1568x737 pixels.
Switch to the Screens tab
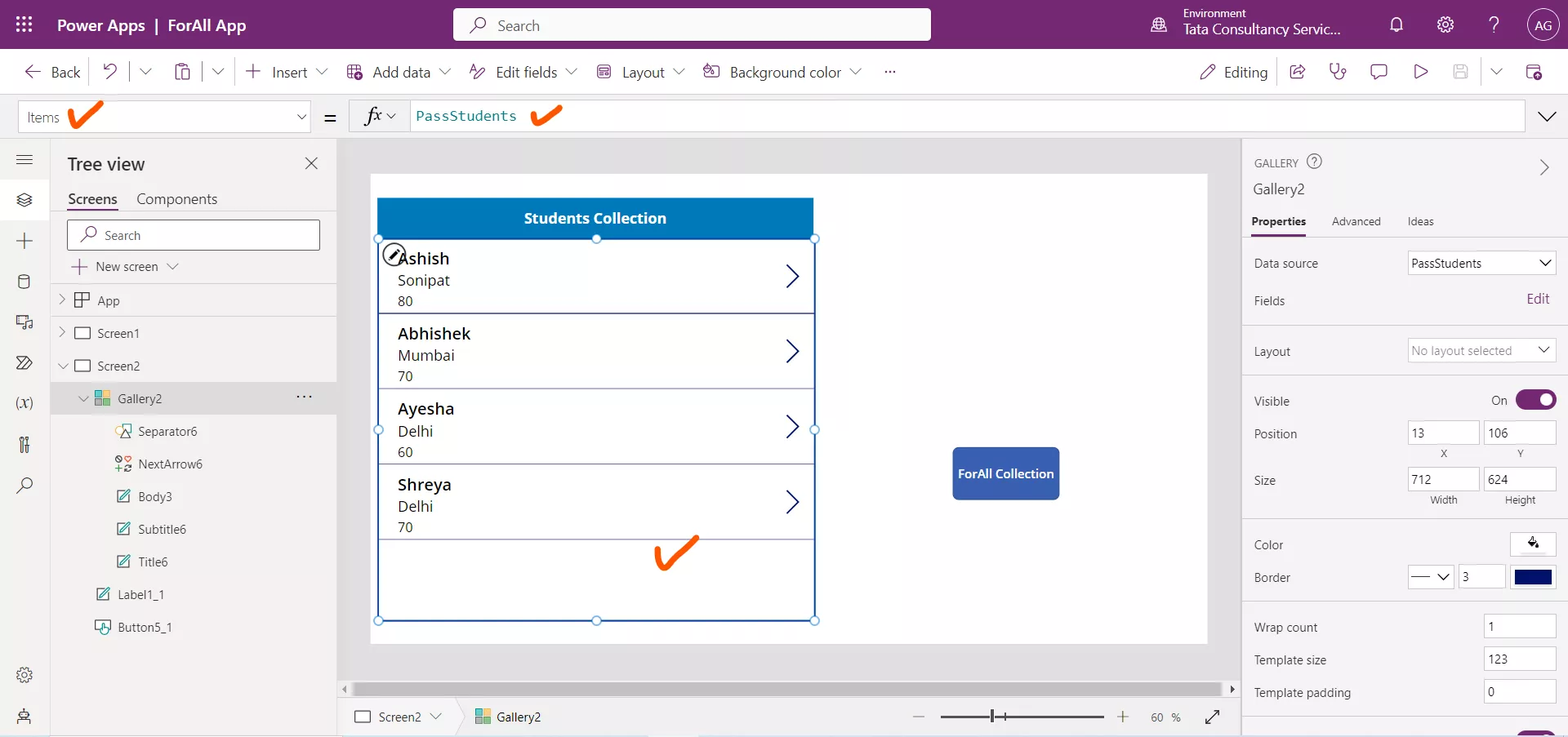click(x=92, y=199)
